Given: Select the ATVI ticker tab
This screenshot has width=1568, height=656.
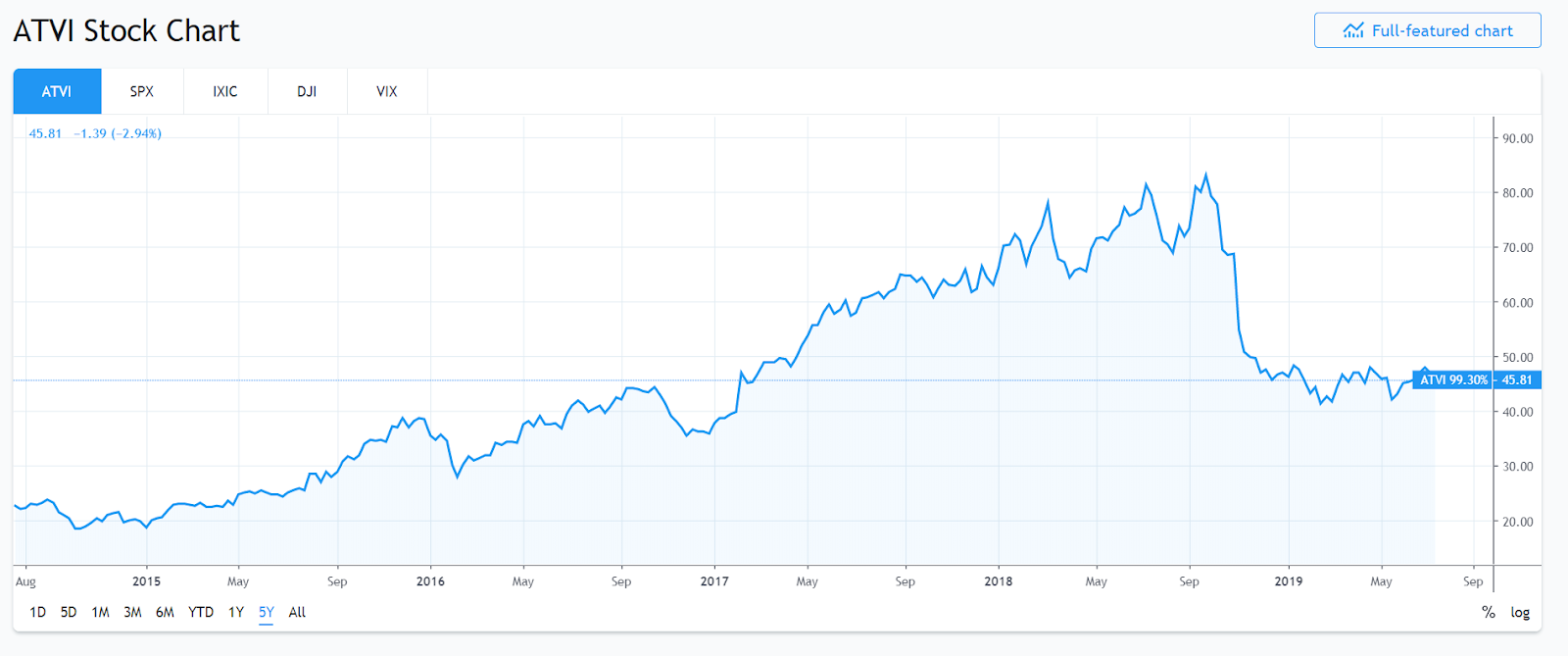Looking at the screenshot, I should pyautogui.click(x=57, y=91).
